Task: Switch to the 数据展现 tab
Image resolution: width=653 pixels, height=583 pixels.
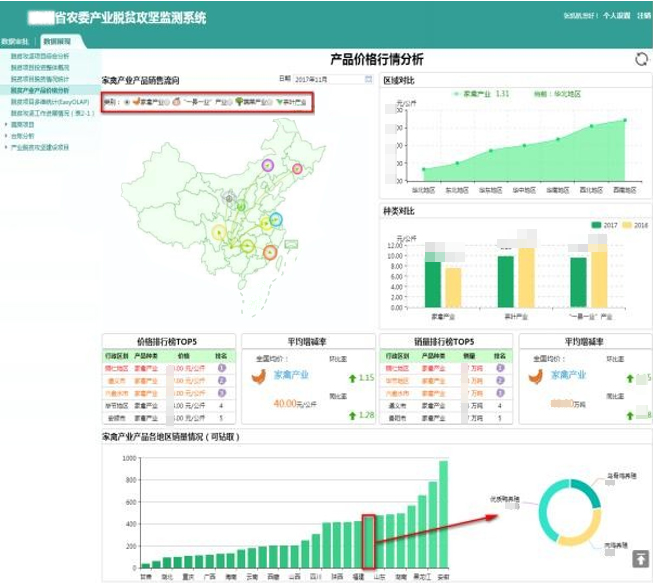Action: click(x=56, y=41)
